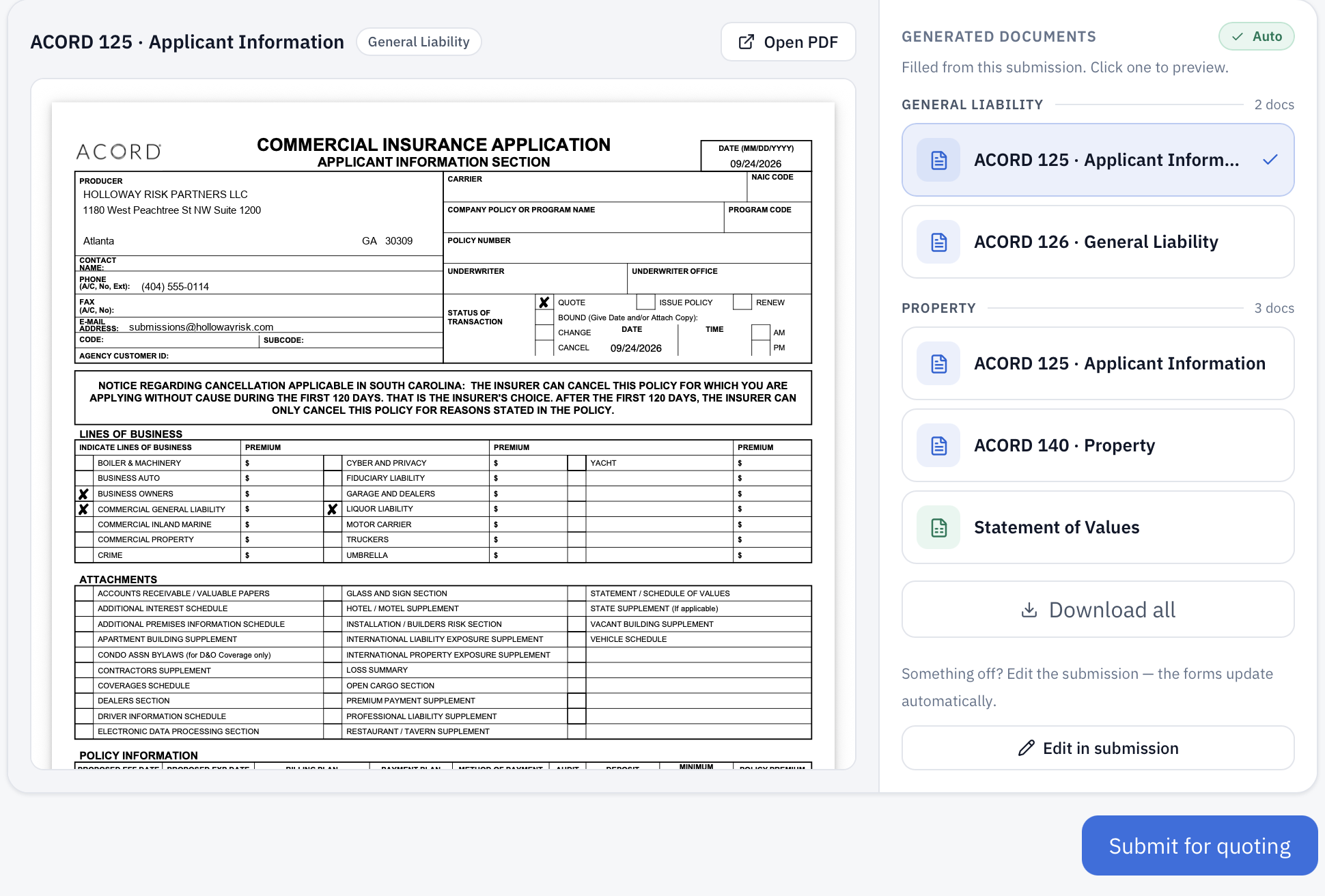1325x896 pixels.
Task: Check the CONTRACTORS SUPPLEMENT attachment checkbox
Action: click(x=83, y=670)
